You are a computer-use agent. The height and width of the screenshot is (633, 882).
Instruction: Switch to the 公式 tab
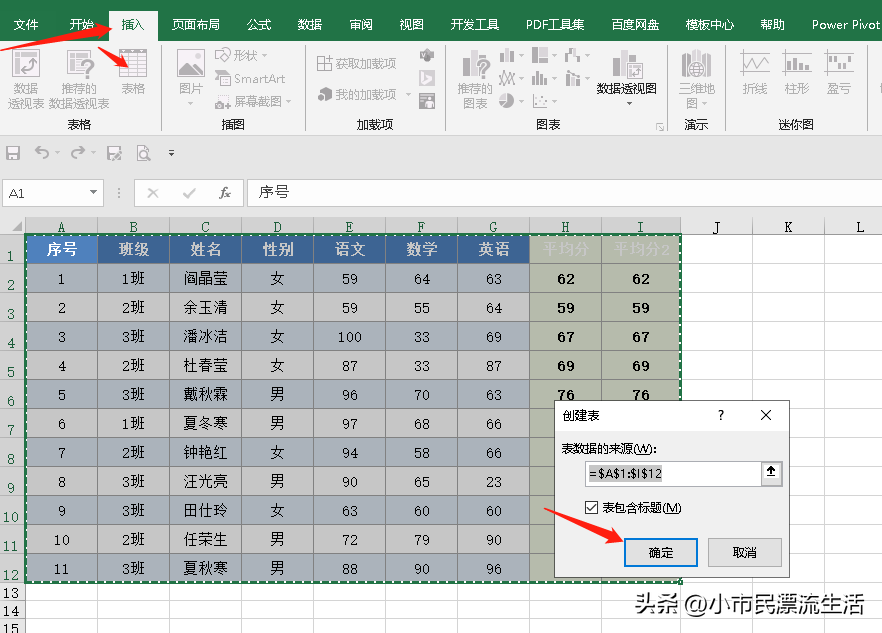click(259, 25)
